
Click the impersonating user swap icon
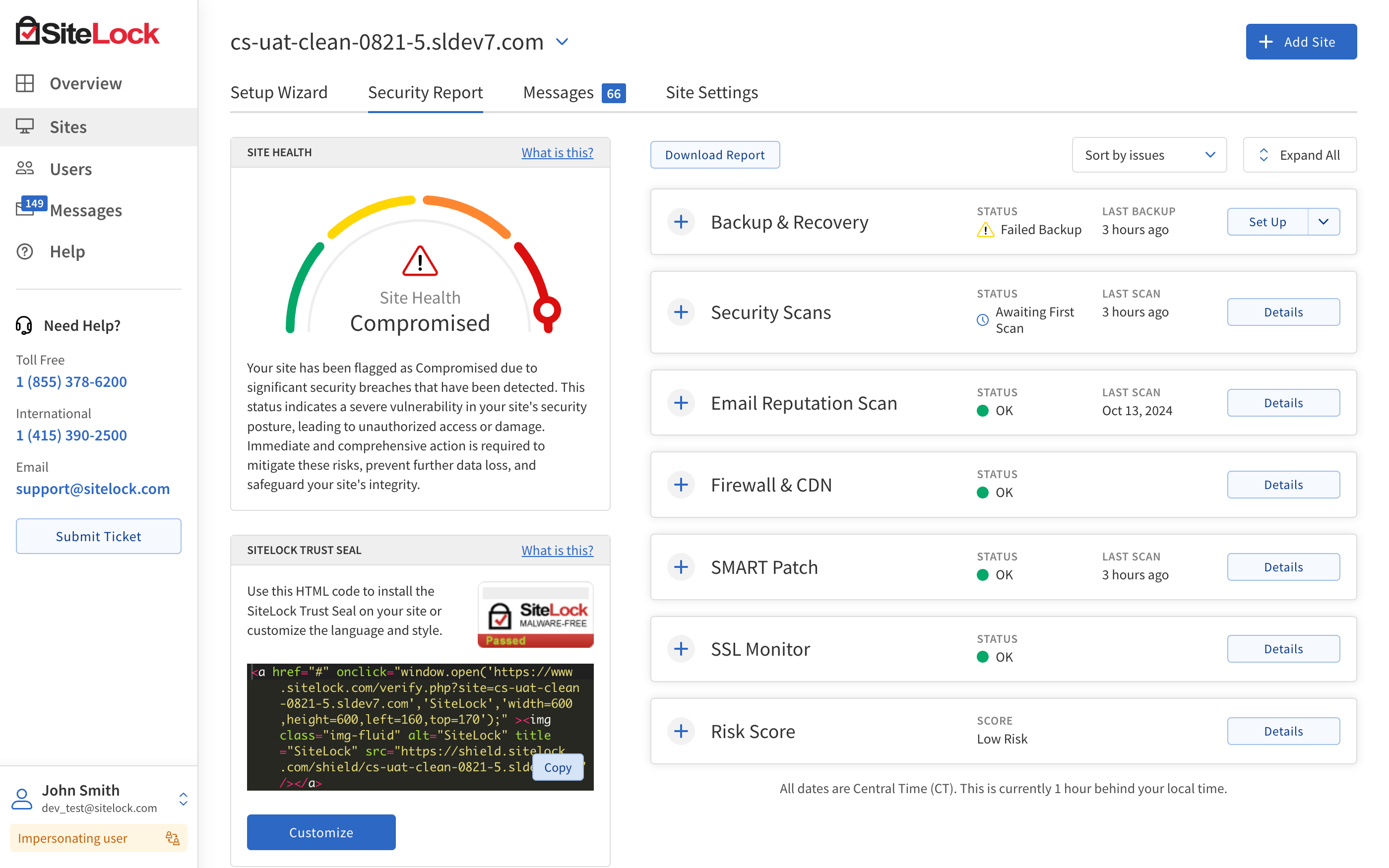[172, 838]
